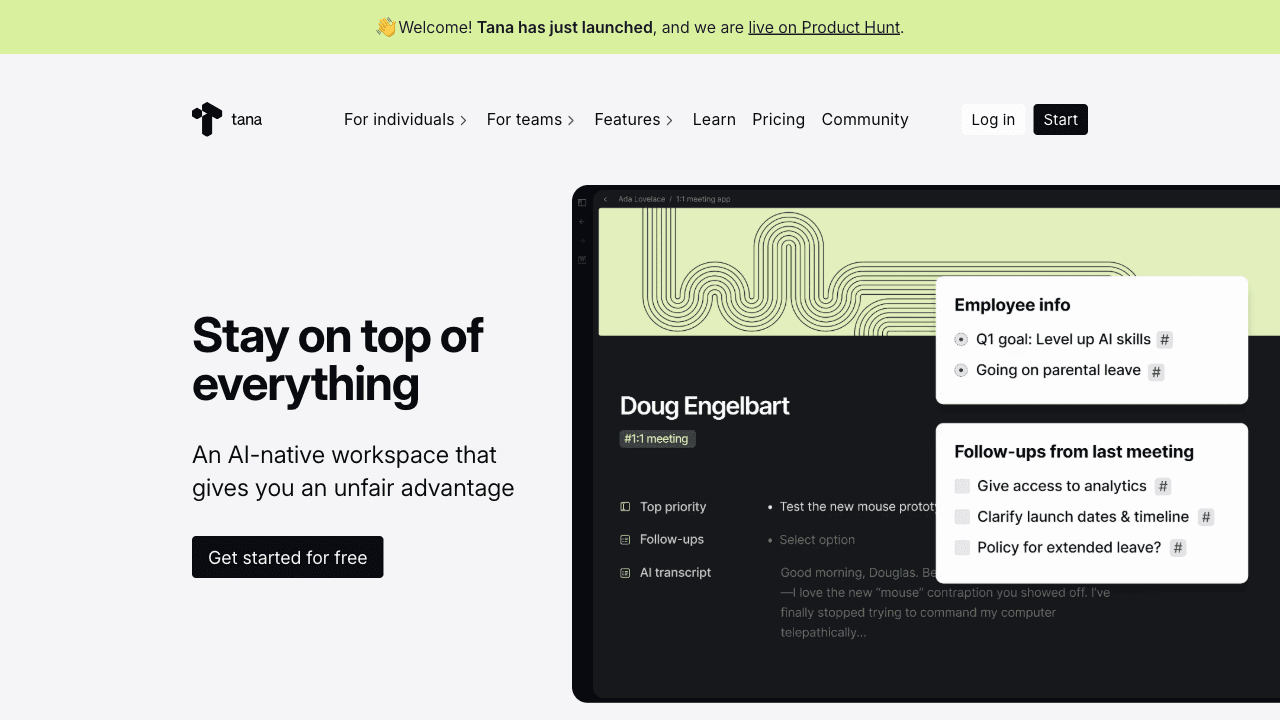Go to the Community page
Screen dimensions: 1280x720
point(865,120)
